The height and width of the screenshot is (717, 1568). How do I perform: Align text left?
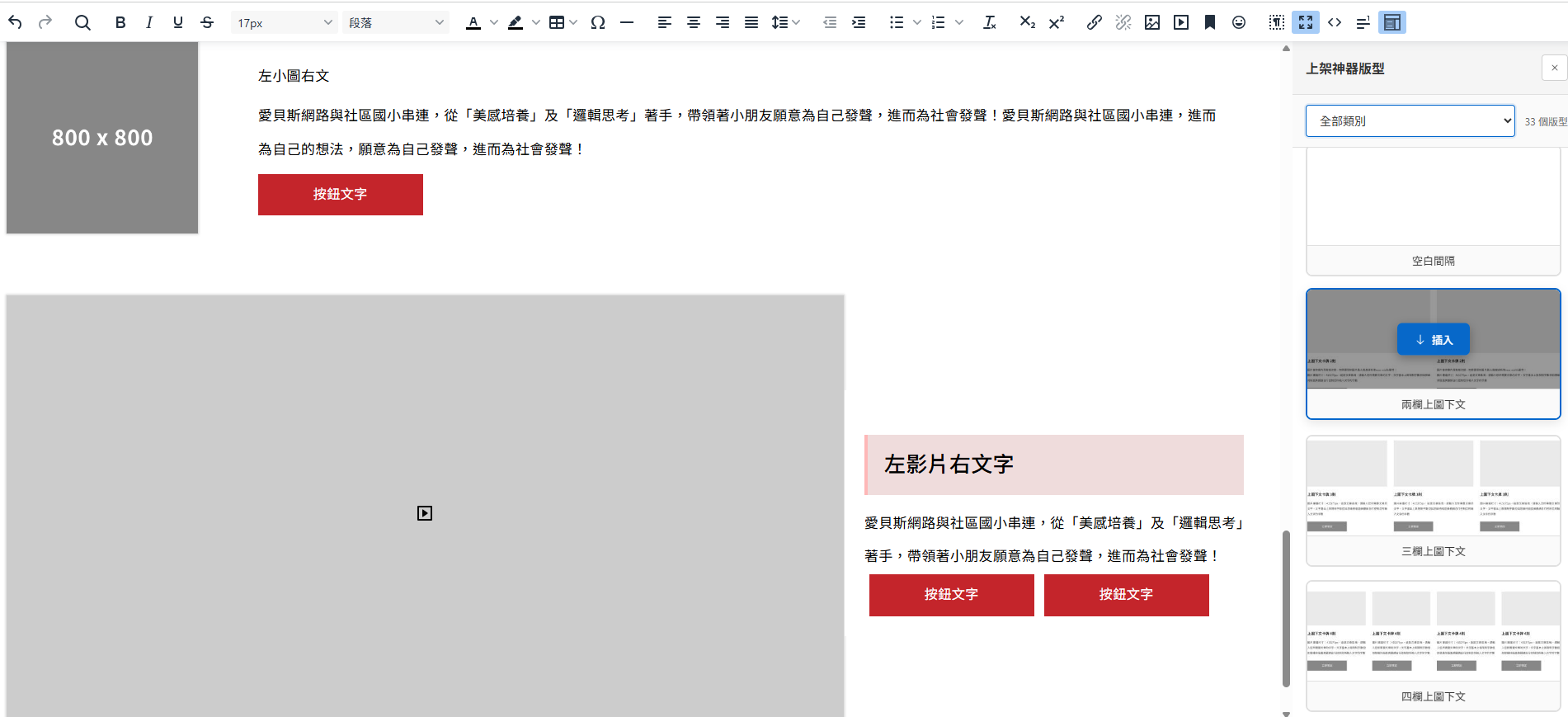pyautogui.click(x=665, y=22)
